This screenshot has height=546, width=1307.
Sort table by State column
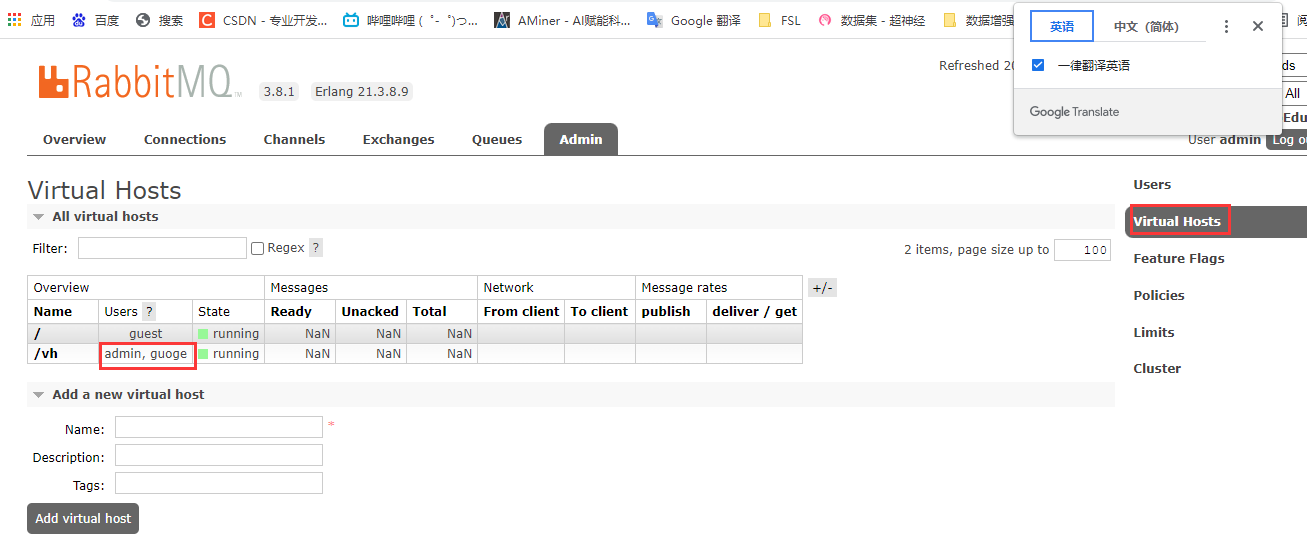[214, 312]
